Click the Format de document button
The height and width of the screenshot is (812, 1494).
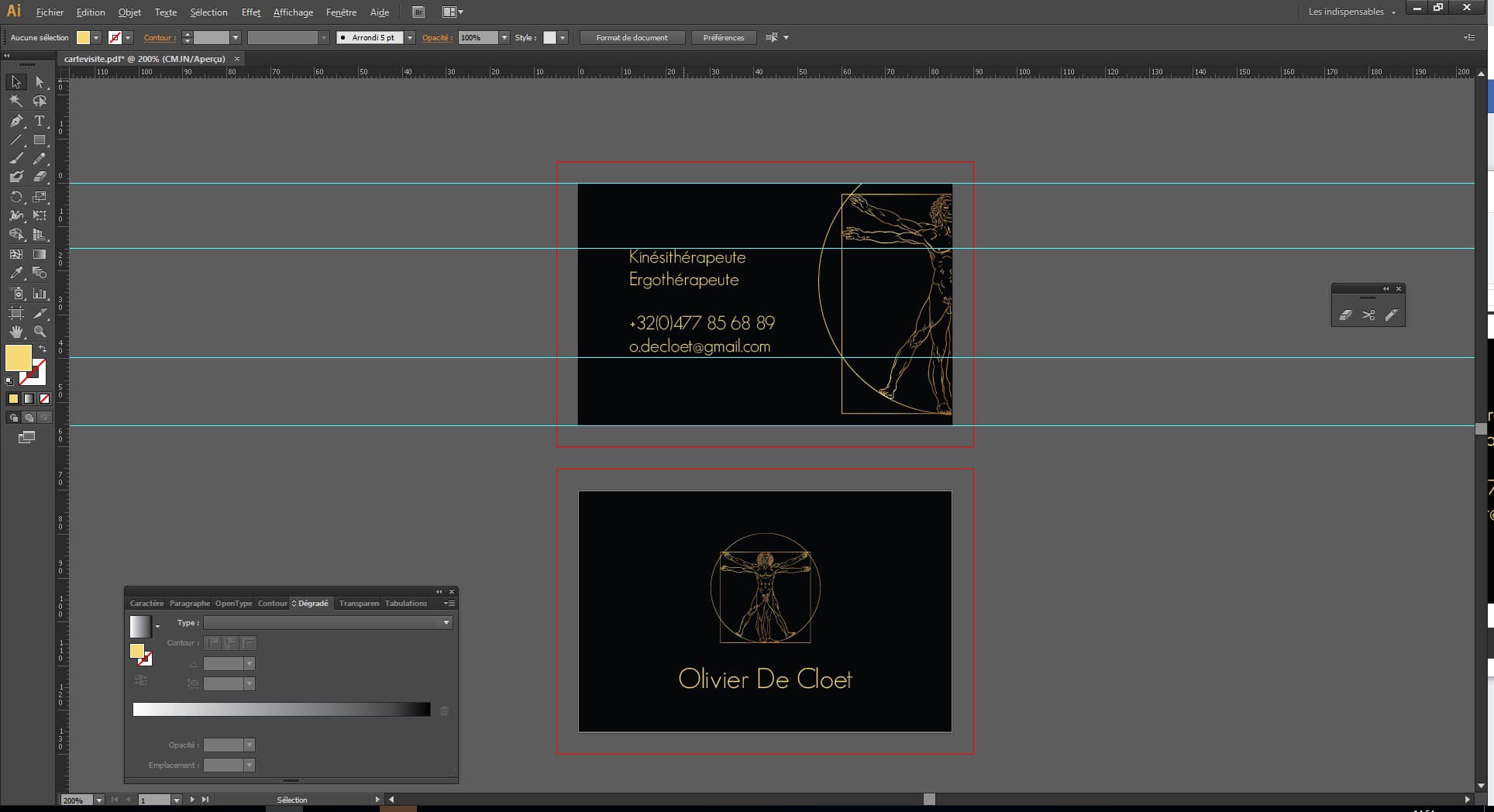tap(632, 38)
